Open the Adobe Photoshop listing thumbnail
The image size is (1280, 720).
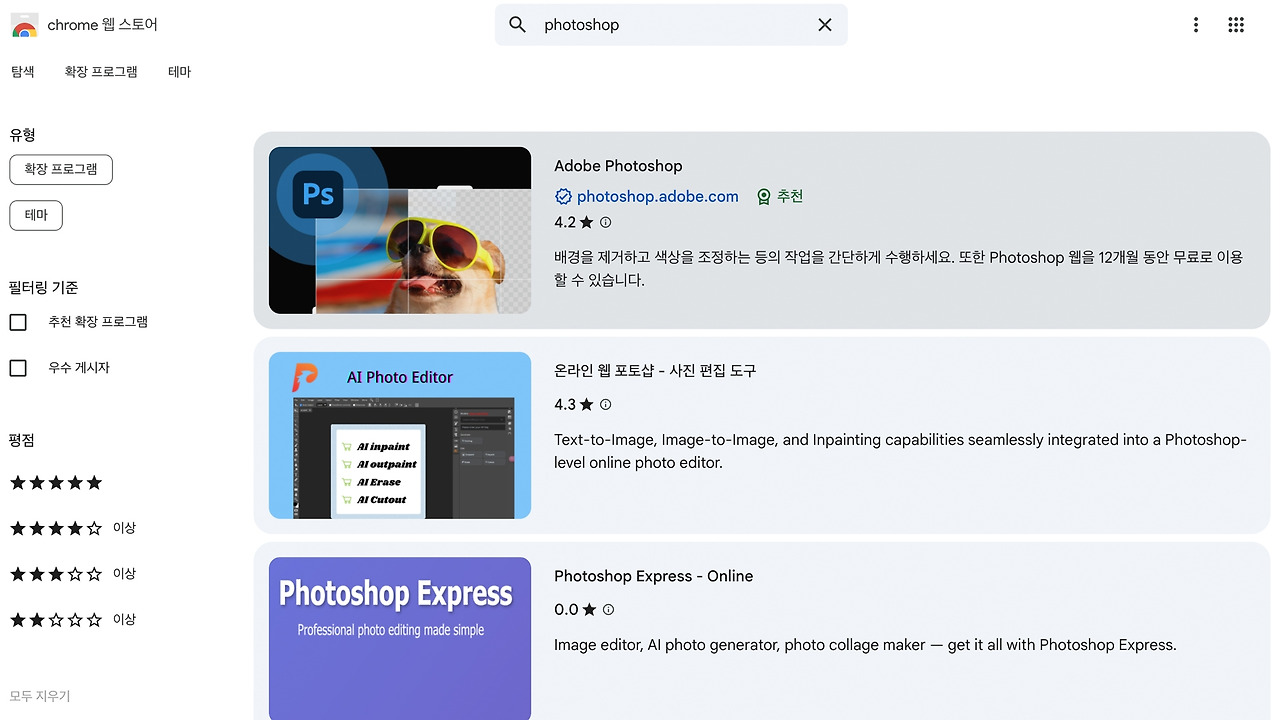point(399,229)
